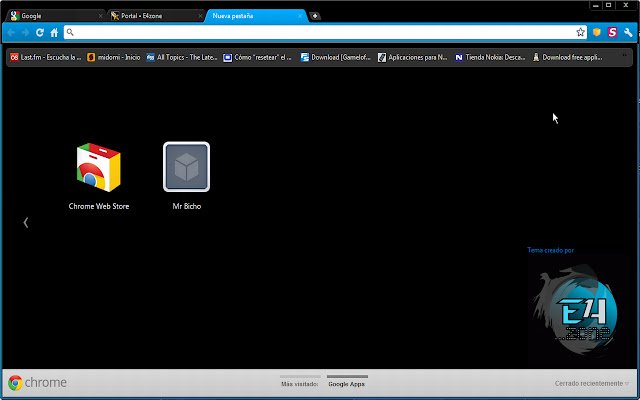The image size is (640, 400).
Task: Open the Chrome wrench menu
Action: coord(628,33)
